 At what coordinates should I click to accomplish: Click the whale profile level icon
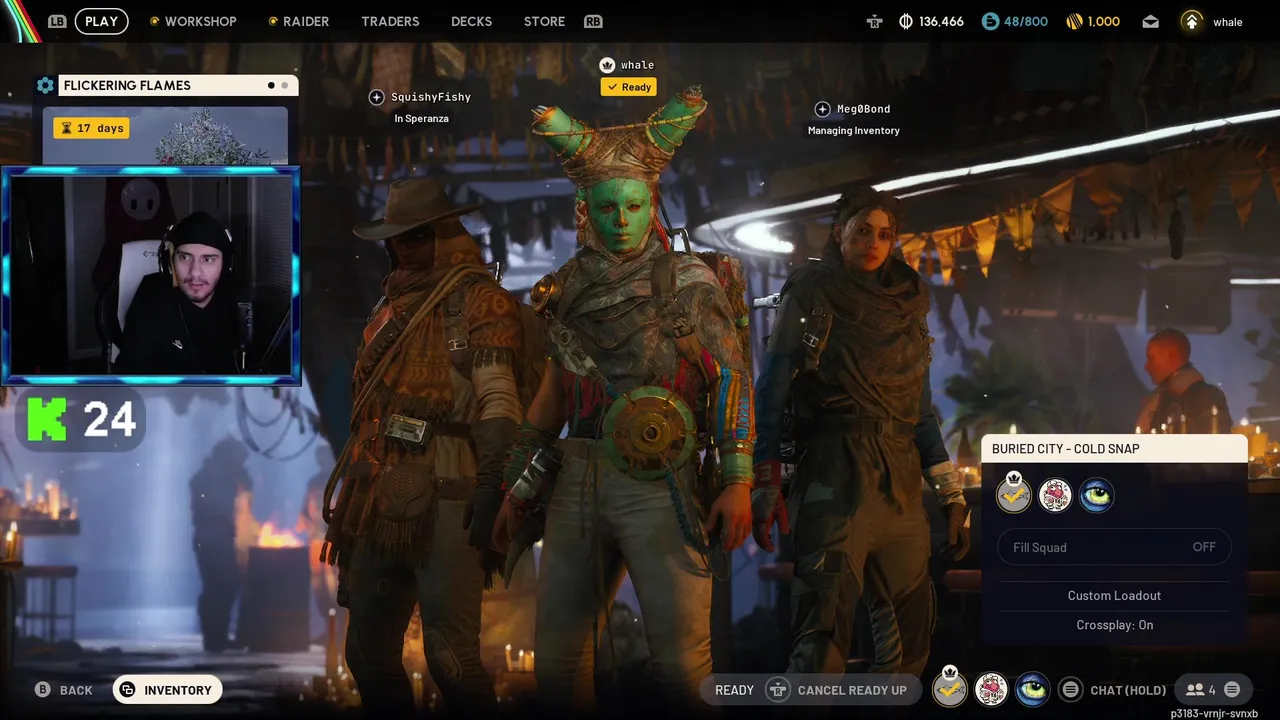[x=1192, y=21]
